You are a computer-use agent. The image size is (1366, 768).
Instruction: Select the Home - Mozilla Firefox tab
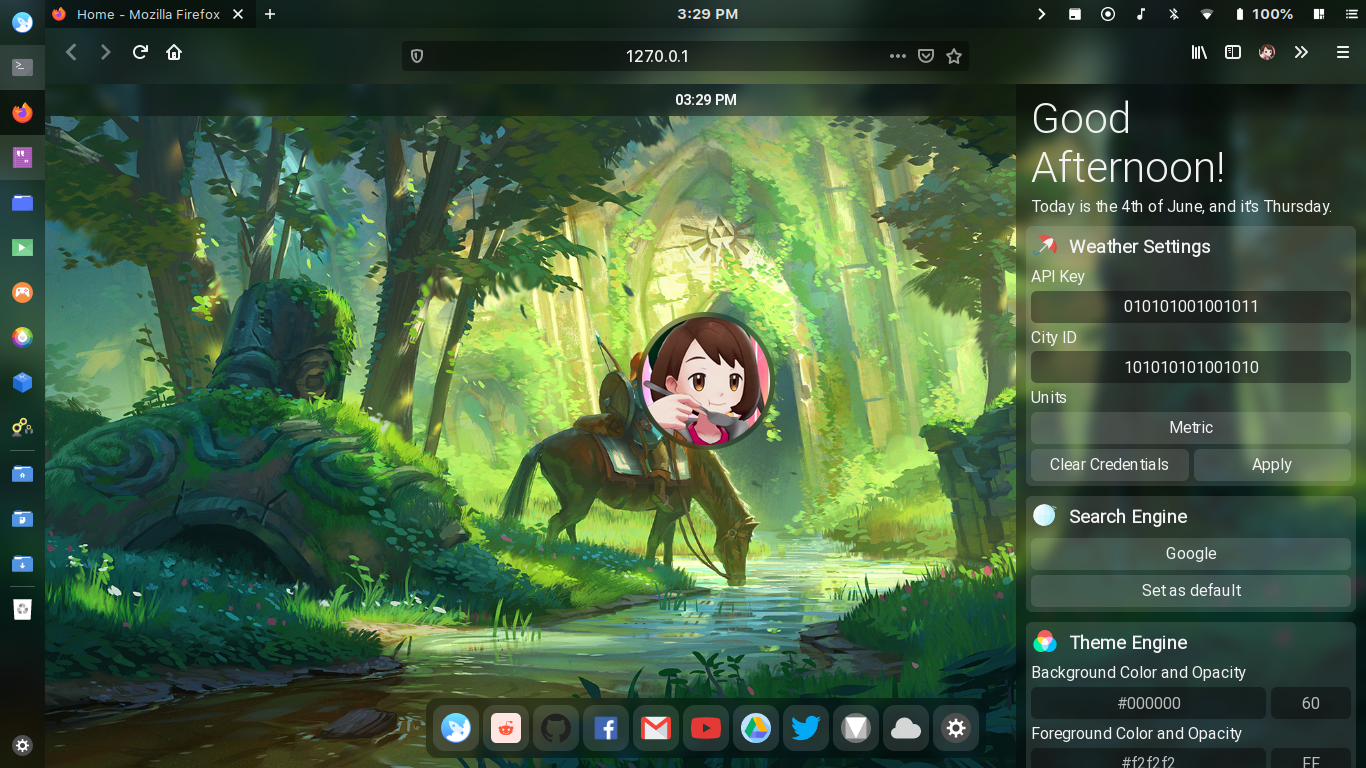pos(149,14)
